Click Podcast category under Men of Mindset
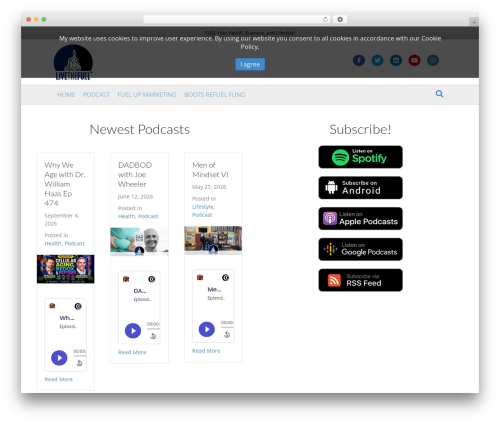 tap(202, 215)
